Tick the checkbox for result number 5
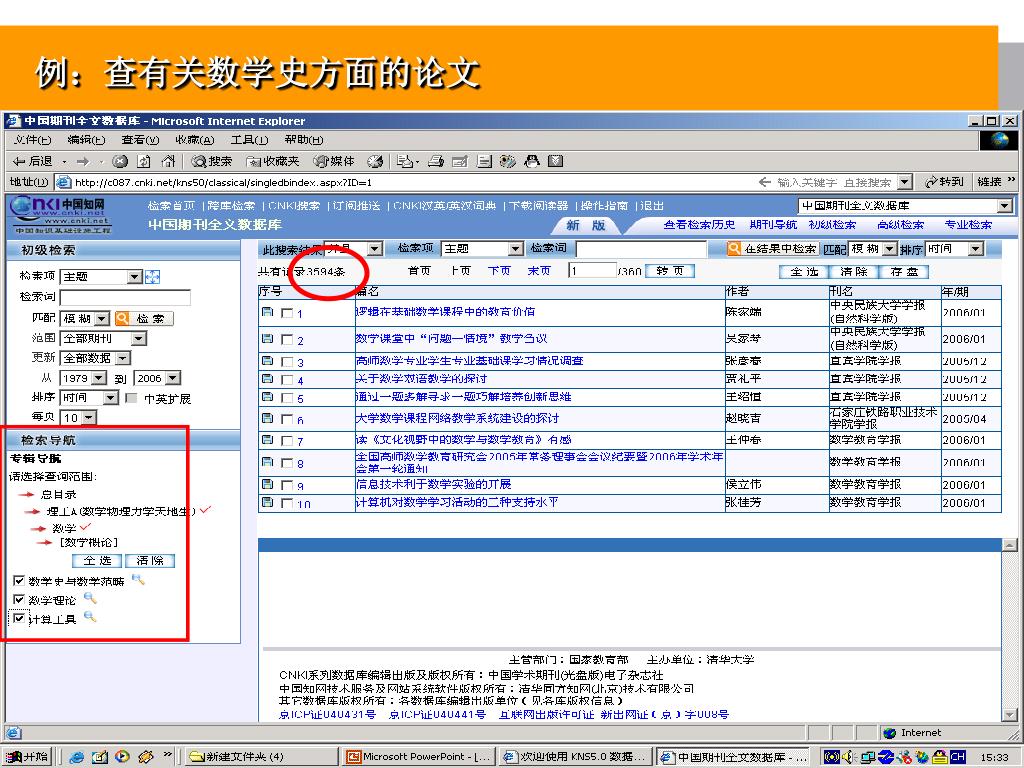This screenshot has height=768, width=1024. 287,398
